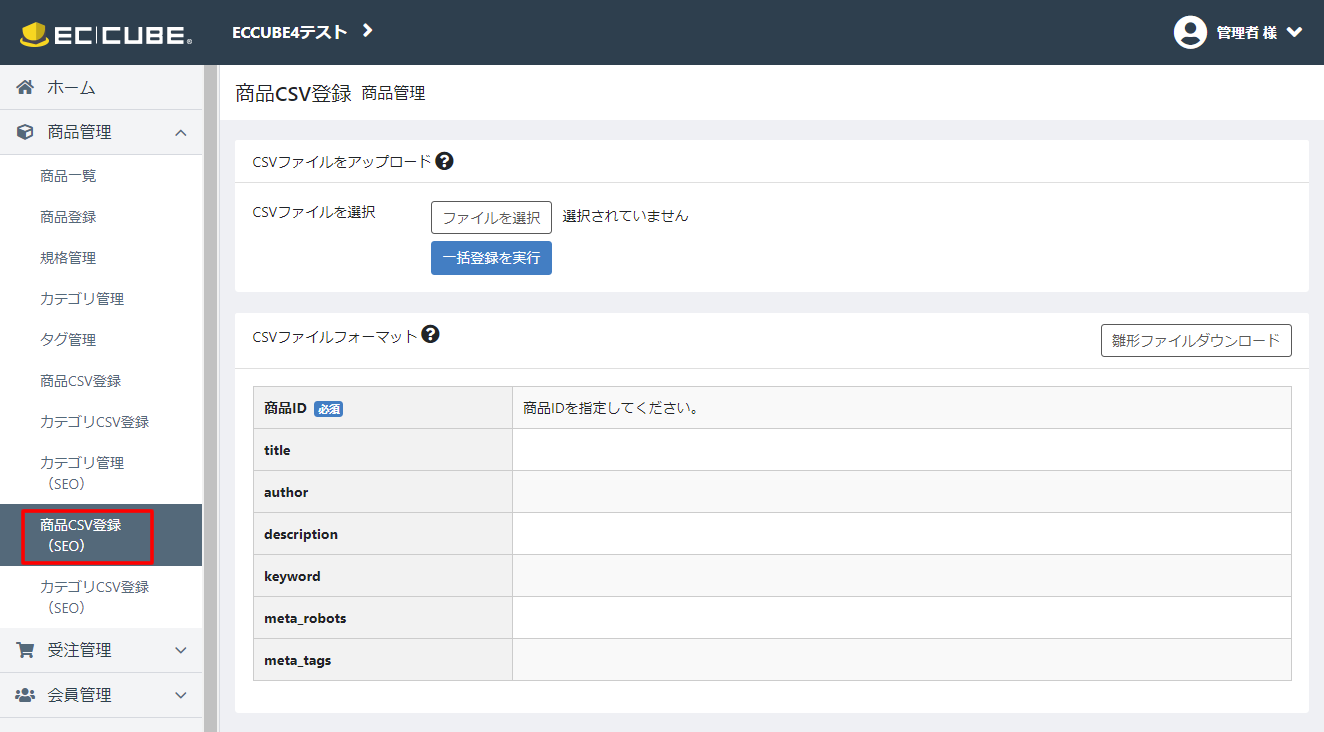
Task: Open help icon next to CSVファイルフォーマット
Action: tap(431, 334)
